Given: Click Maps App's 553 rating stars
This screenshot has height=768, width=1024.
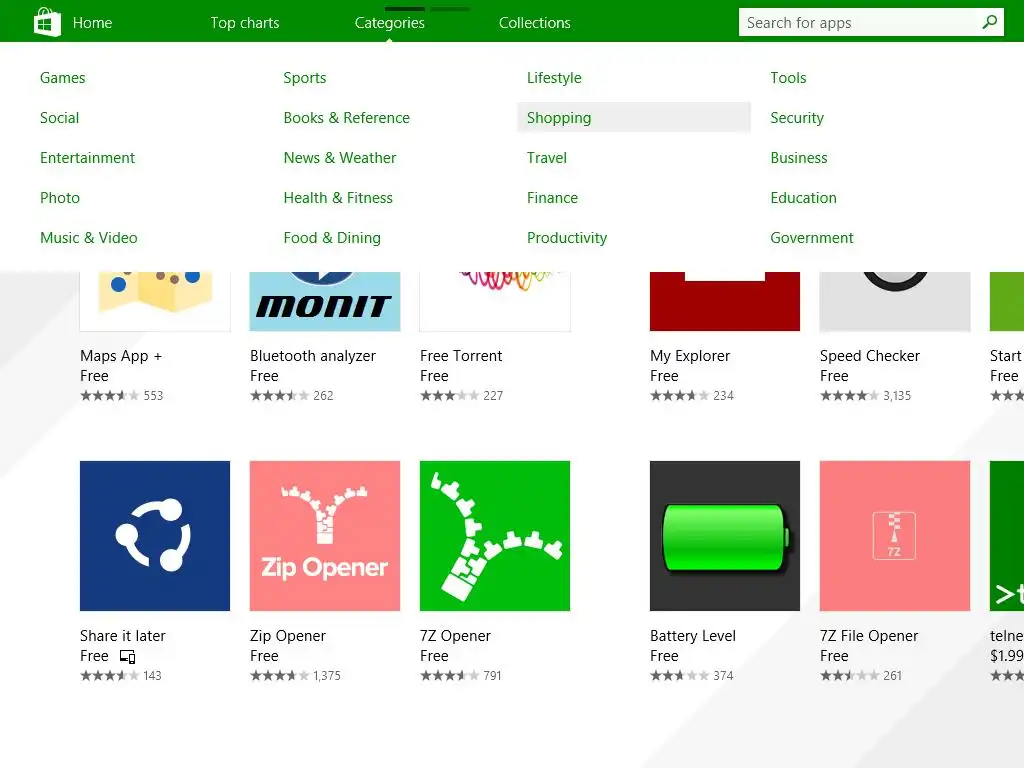Looking at the screenshot, I should coord(109,396).
